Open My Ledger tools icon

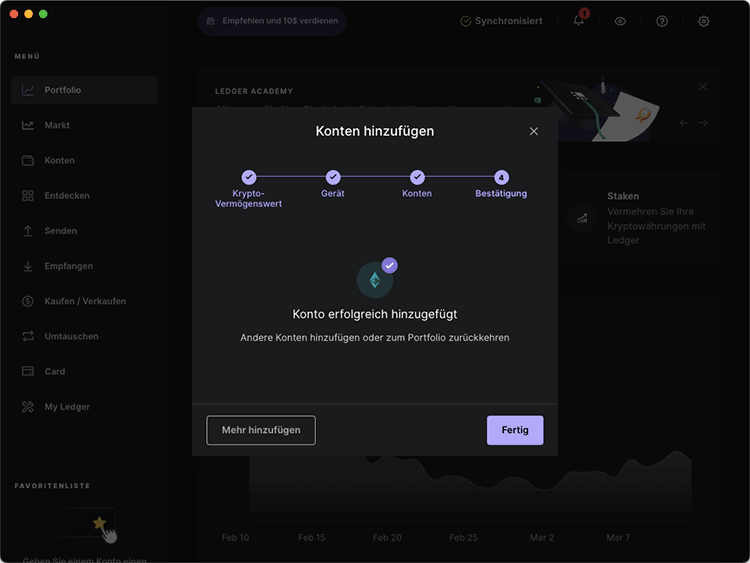(28, 407)
